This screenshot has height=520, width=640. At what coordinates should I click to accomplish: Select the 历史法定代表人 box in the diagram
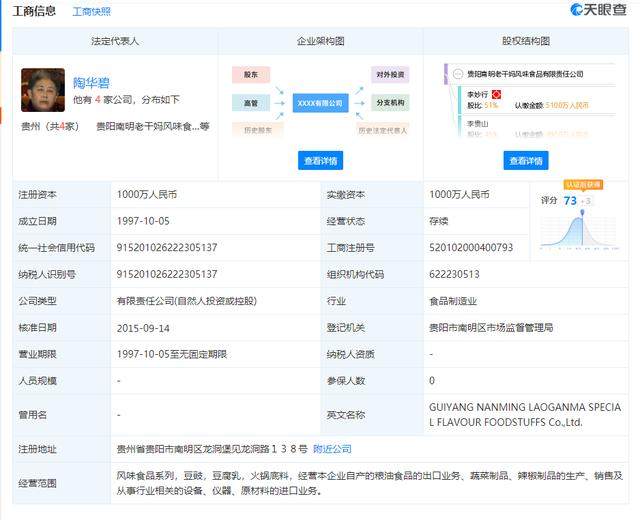(x=382, y=130)
